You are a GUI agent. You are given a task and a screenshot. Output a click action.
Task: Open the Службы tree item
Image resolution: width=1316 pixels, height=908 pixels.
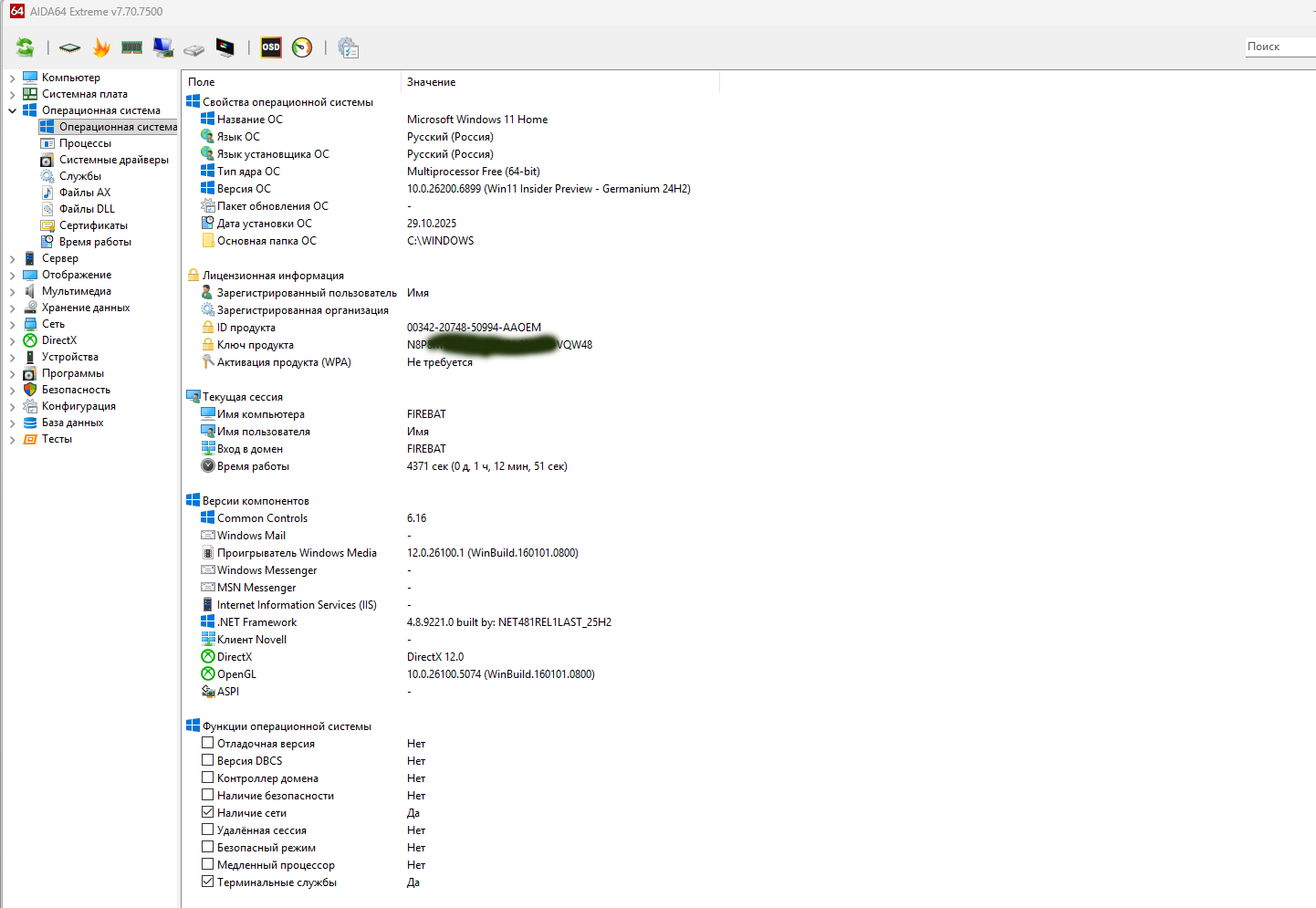point(80,176)
